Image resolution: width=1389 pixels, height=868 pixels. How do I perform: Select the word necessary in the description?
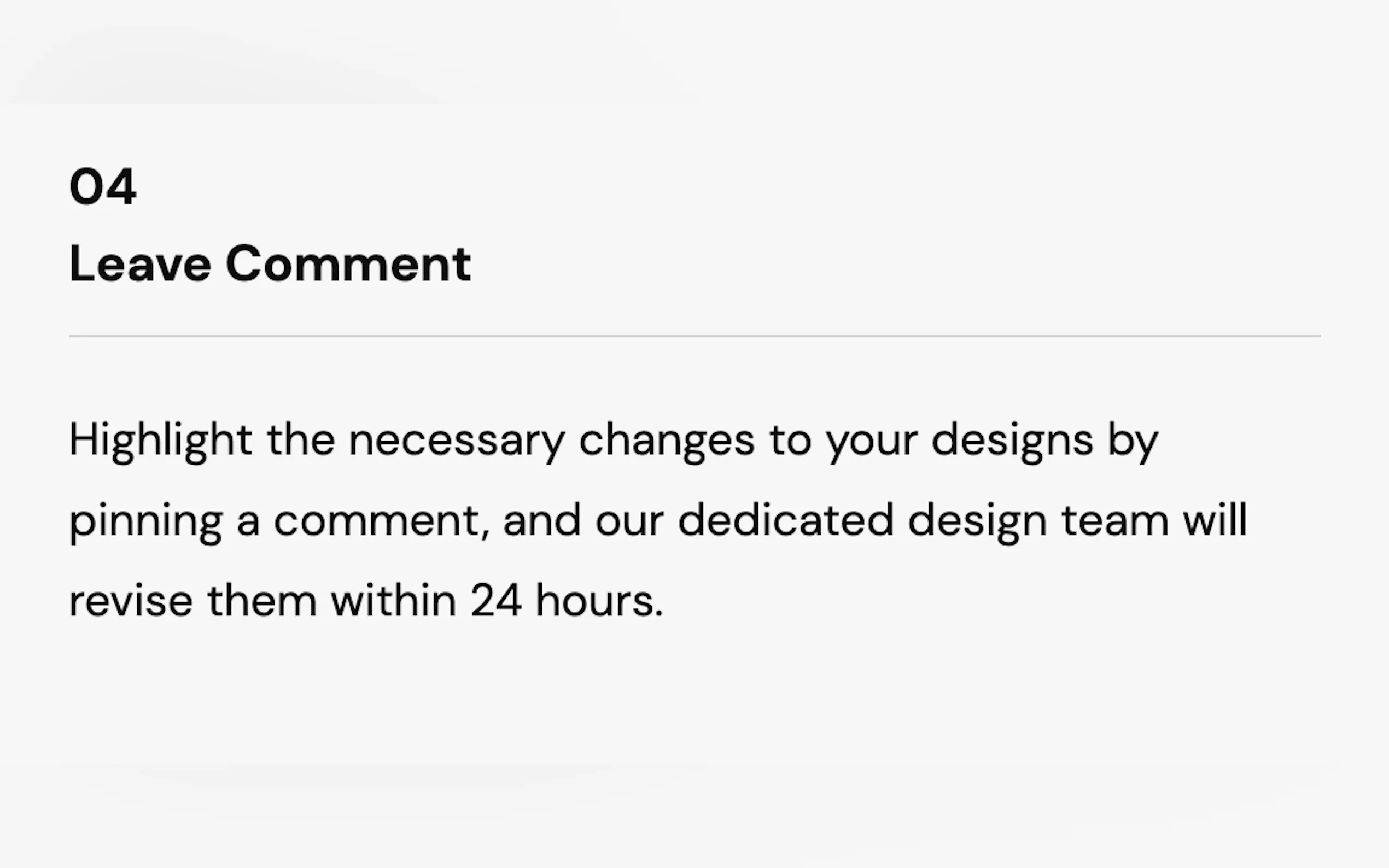(457, 441)
